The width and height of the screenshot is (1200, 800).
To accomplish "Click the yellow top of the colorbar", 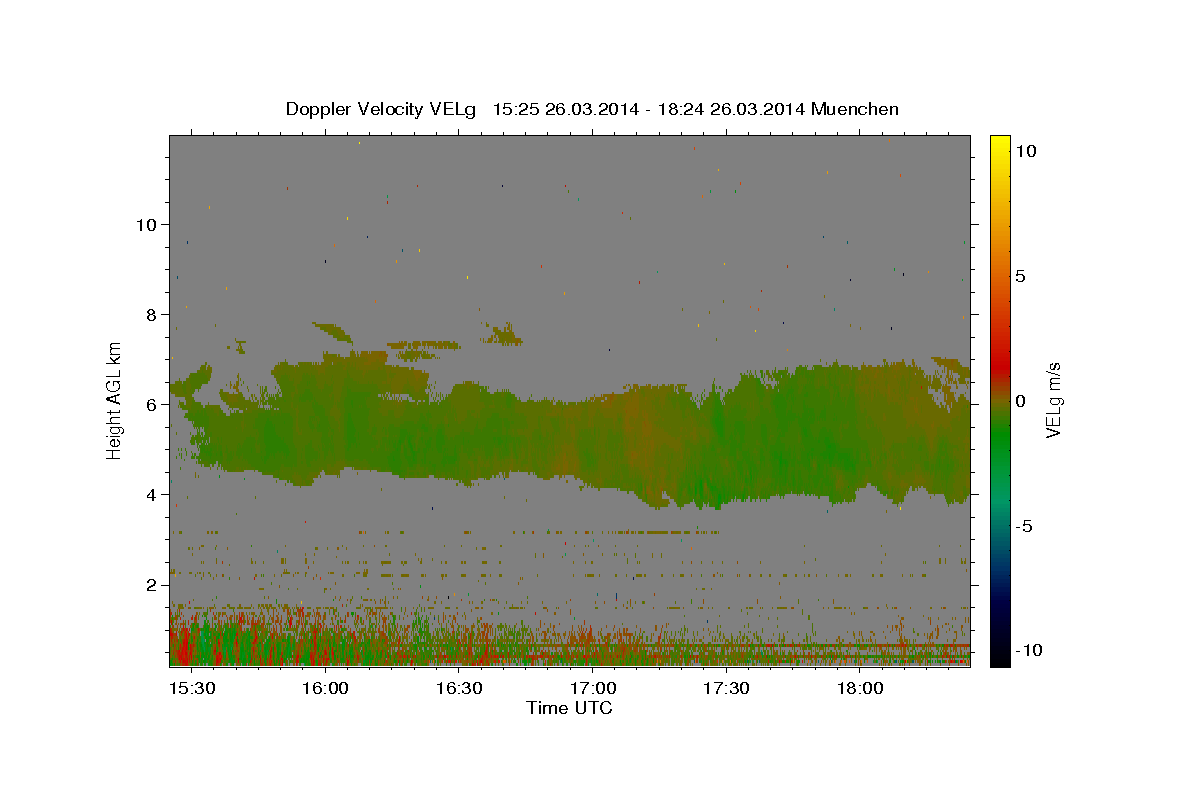I will pos(1000,145).
